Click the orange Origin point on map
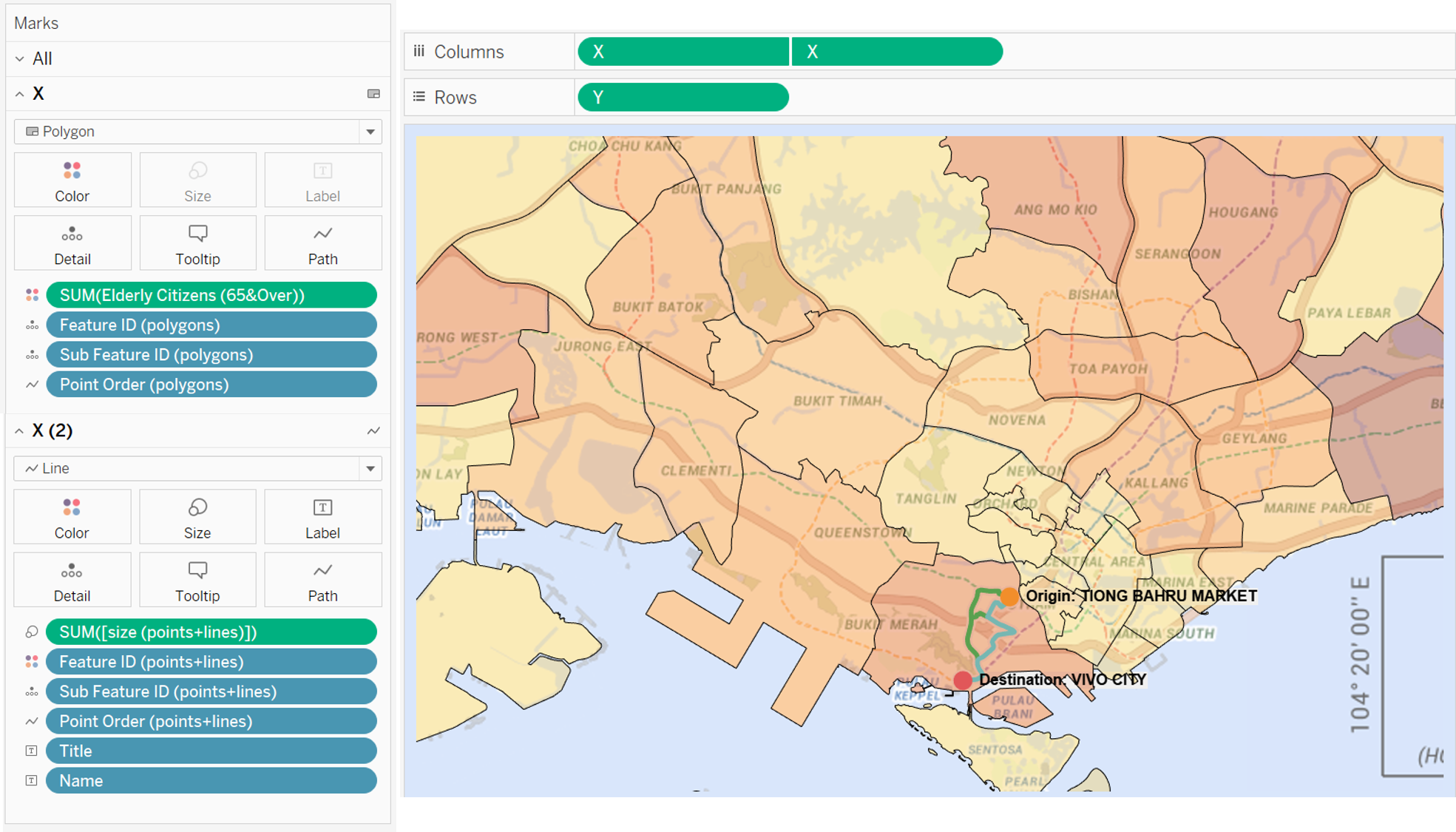The width and height of the screenshot is (1456, 832). coord(1009,596)
